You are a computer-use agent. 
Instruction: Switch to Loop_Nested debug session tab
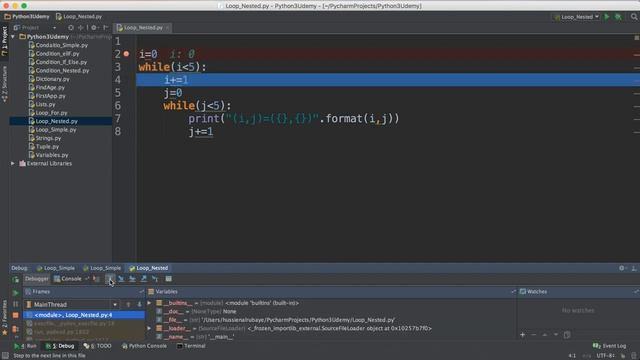149,268
